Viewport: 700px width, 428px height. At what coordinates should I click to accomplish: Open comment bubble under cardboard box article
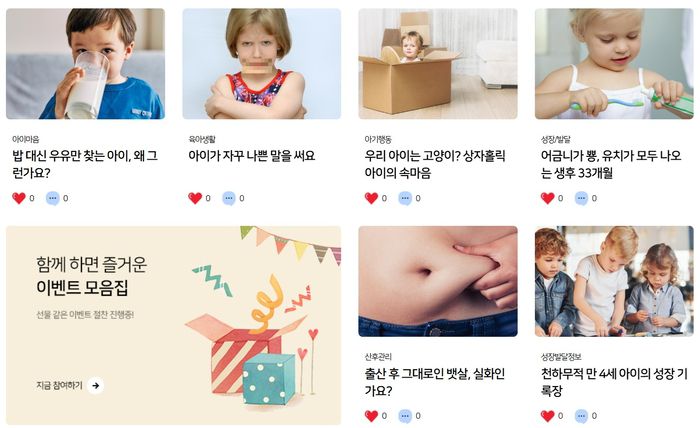(405, 198)
